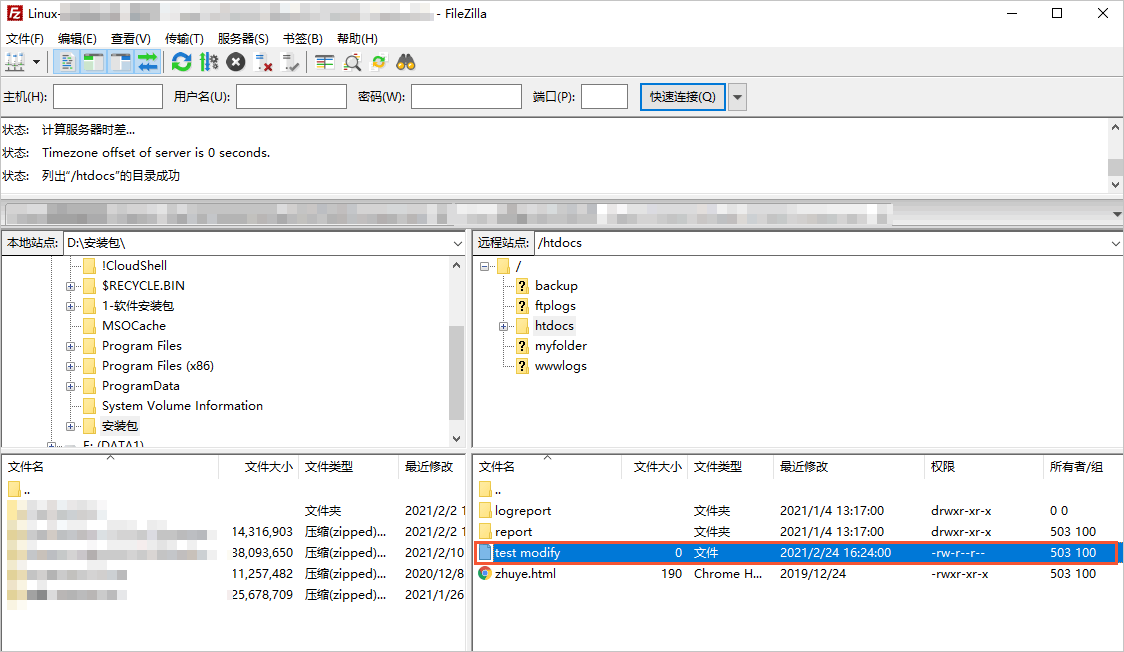Open the remote site path dropdown
1124x652 pixels.
coord(1115,244)
